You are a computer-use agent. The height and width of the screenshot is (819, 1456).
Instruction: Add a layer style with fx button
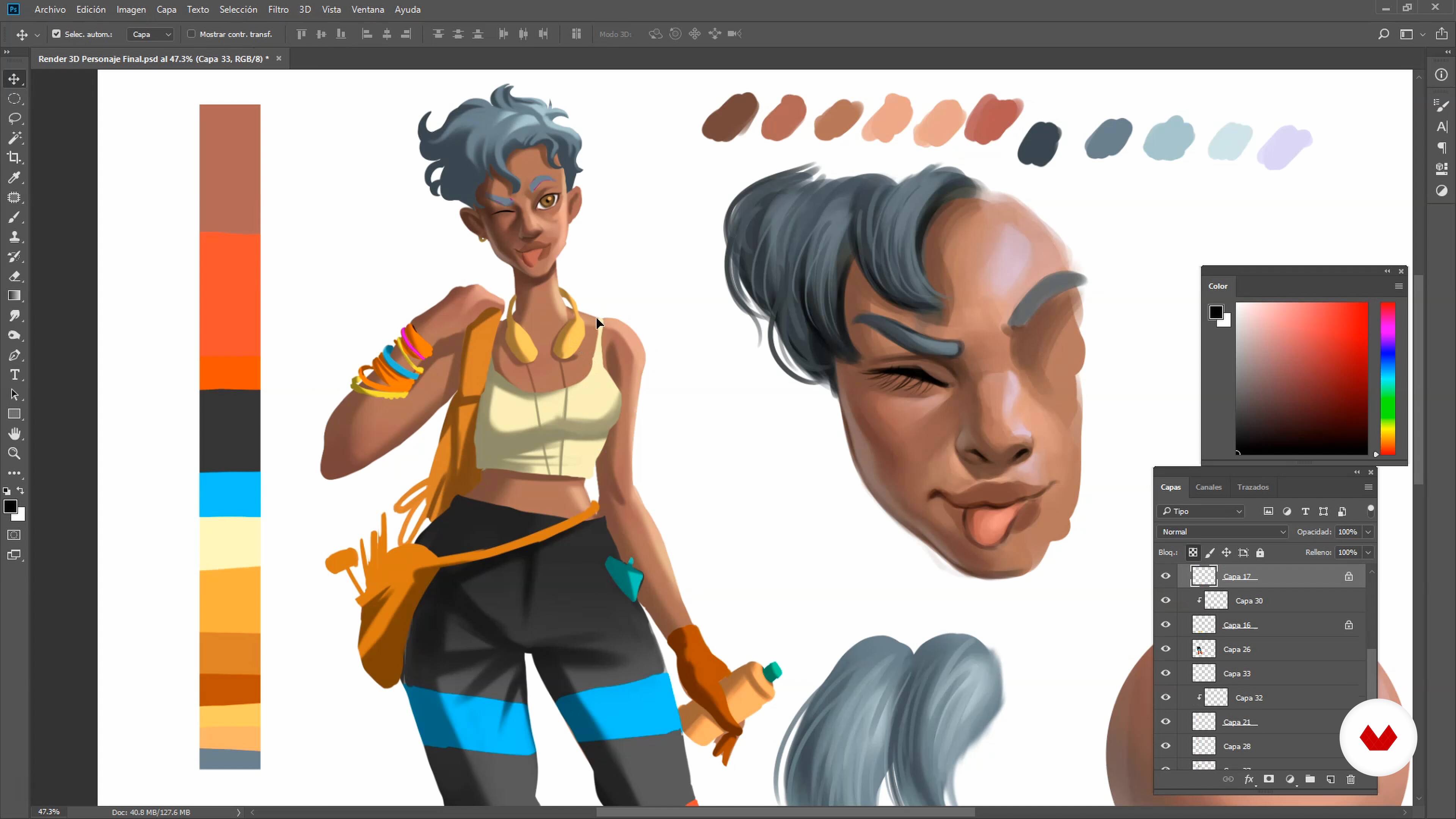click(x=1249, y=780)
